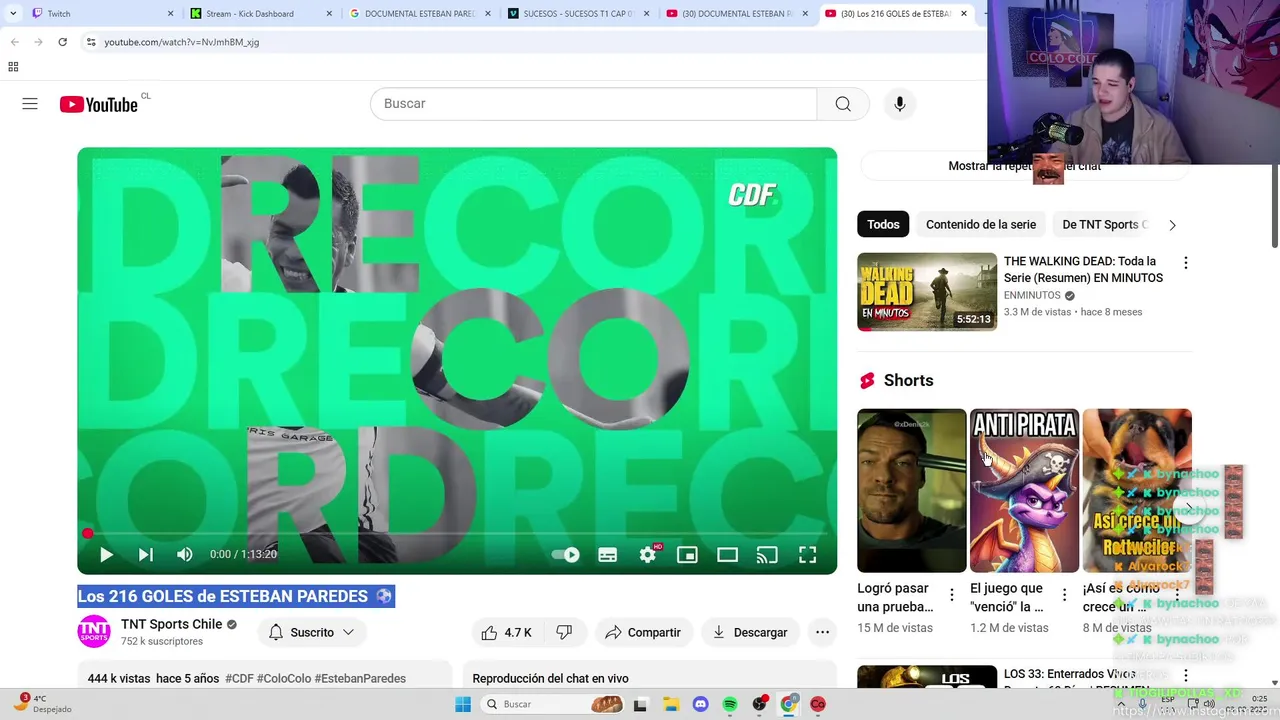1280x720 pixels.
Task: Open the Logró pasar una prueba short
Action: click(x=912, y=490)
